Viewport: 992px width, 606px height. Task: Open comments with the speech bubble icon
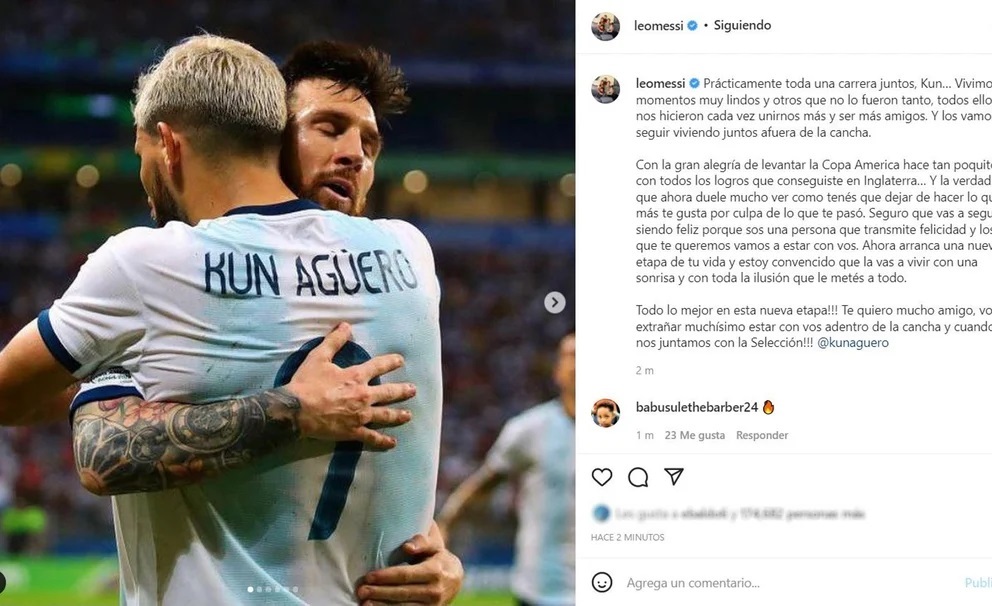tap(638, 477)
